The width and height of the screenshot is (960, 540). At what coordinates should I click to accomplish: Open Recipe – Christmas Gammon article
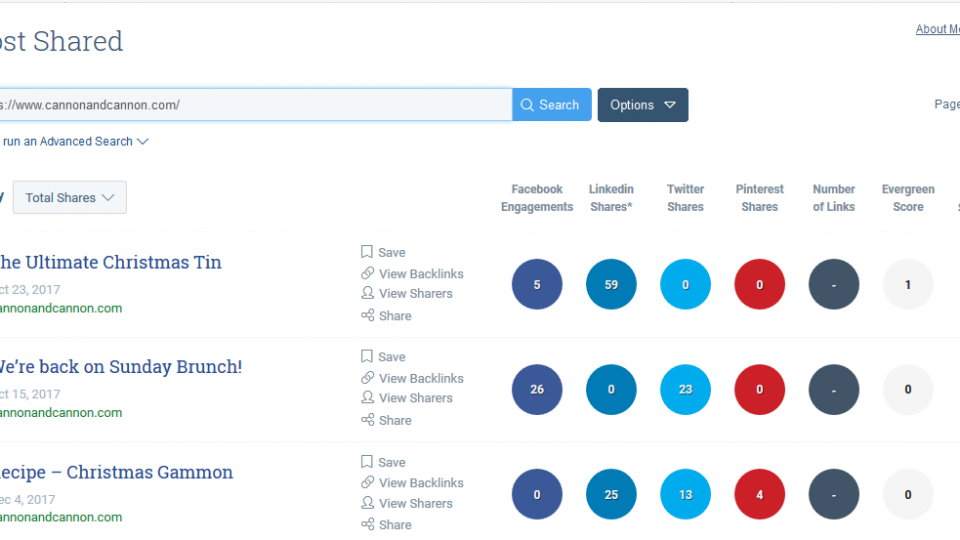point(116,472)
